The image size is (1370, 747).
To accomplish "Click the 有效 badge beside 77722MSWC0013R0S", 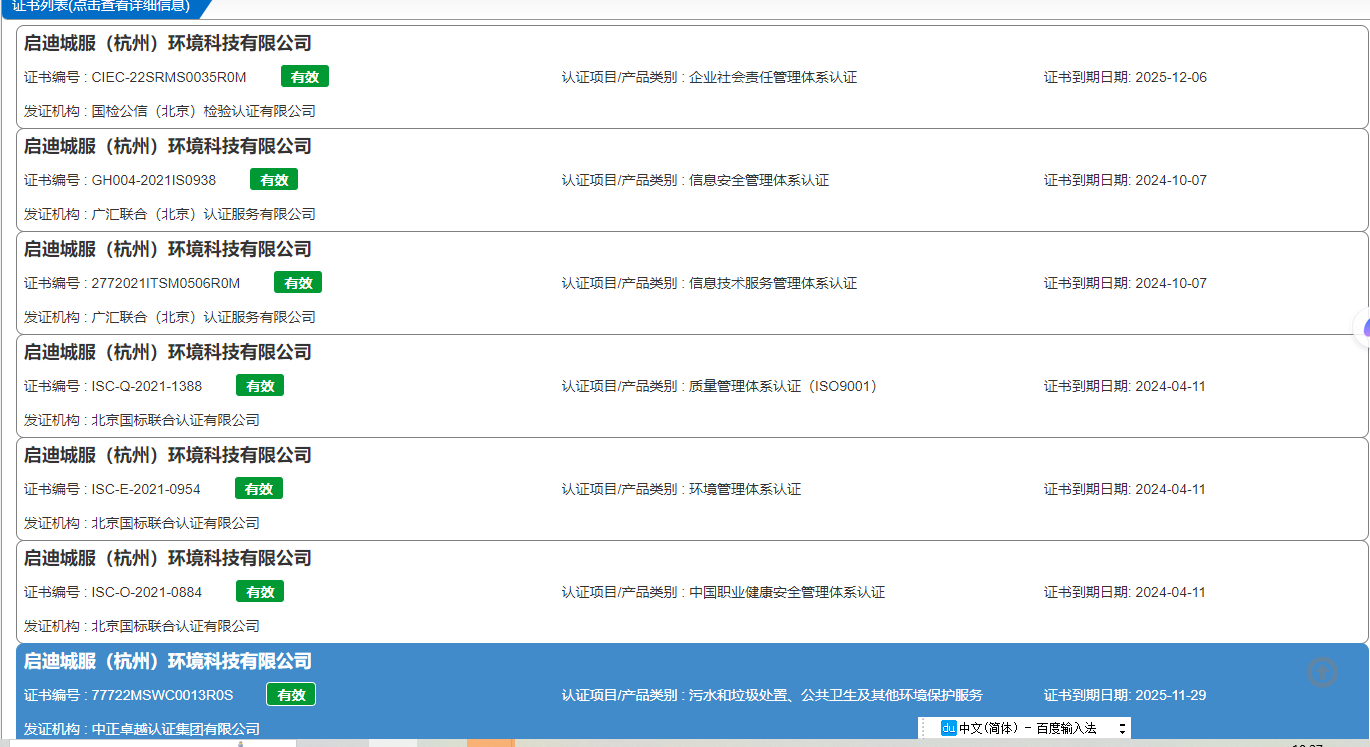I will pos(291,695).
